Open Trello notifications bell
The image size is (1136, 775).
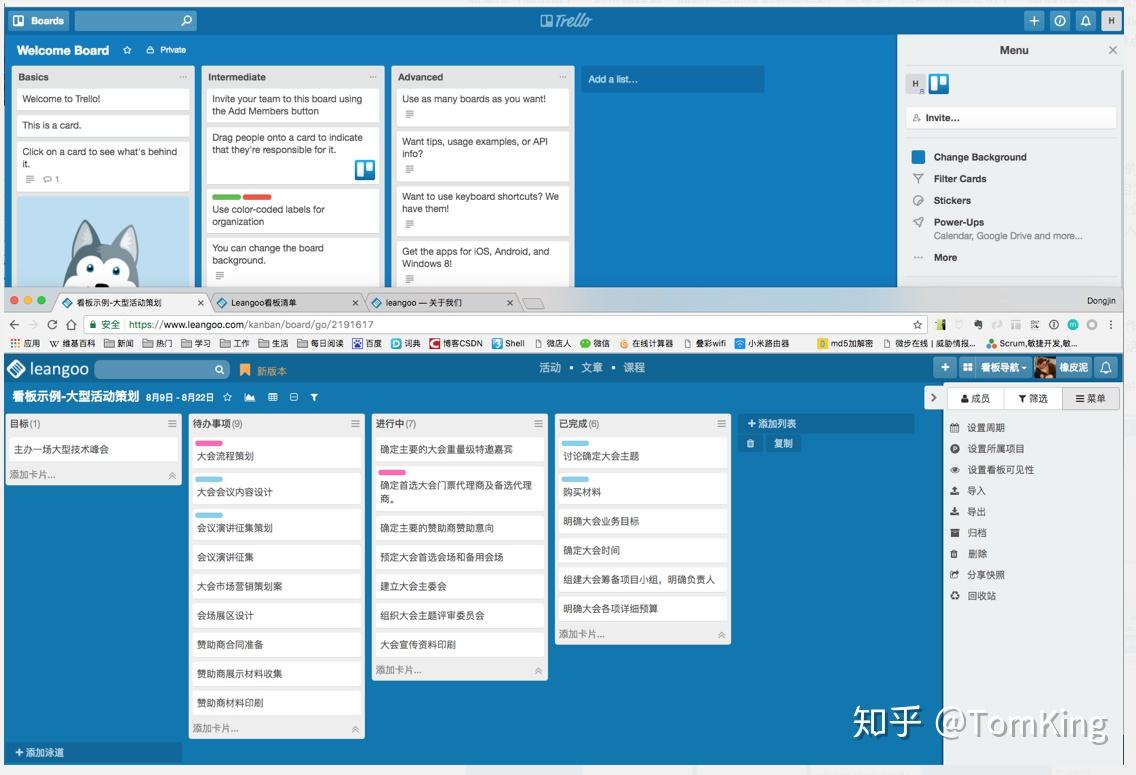[x=1085, y=21]
